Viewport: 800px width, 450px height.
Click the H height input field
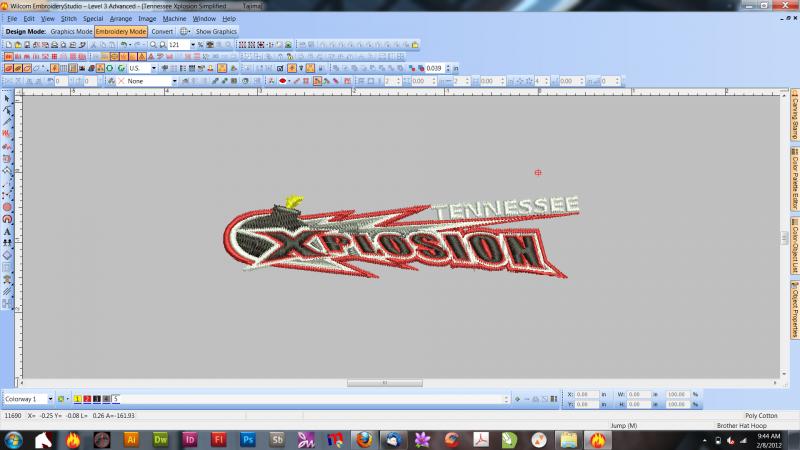(x=638, y=404)
